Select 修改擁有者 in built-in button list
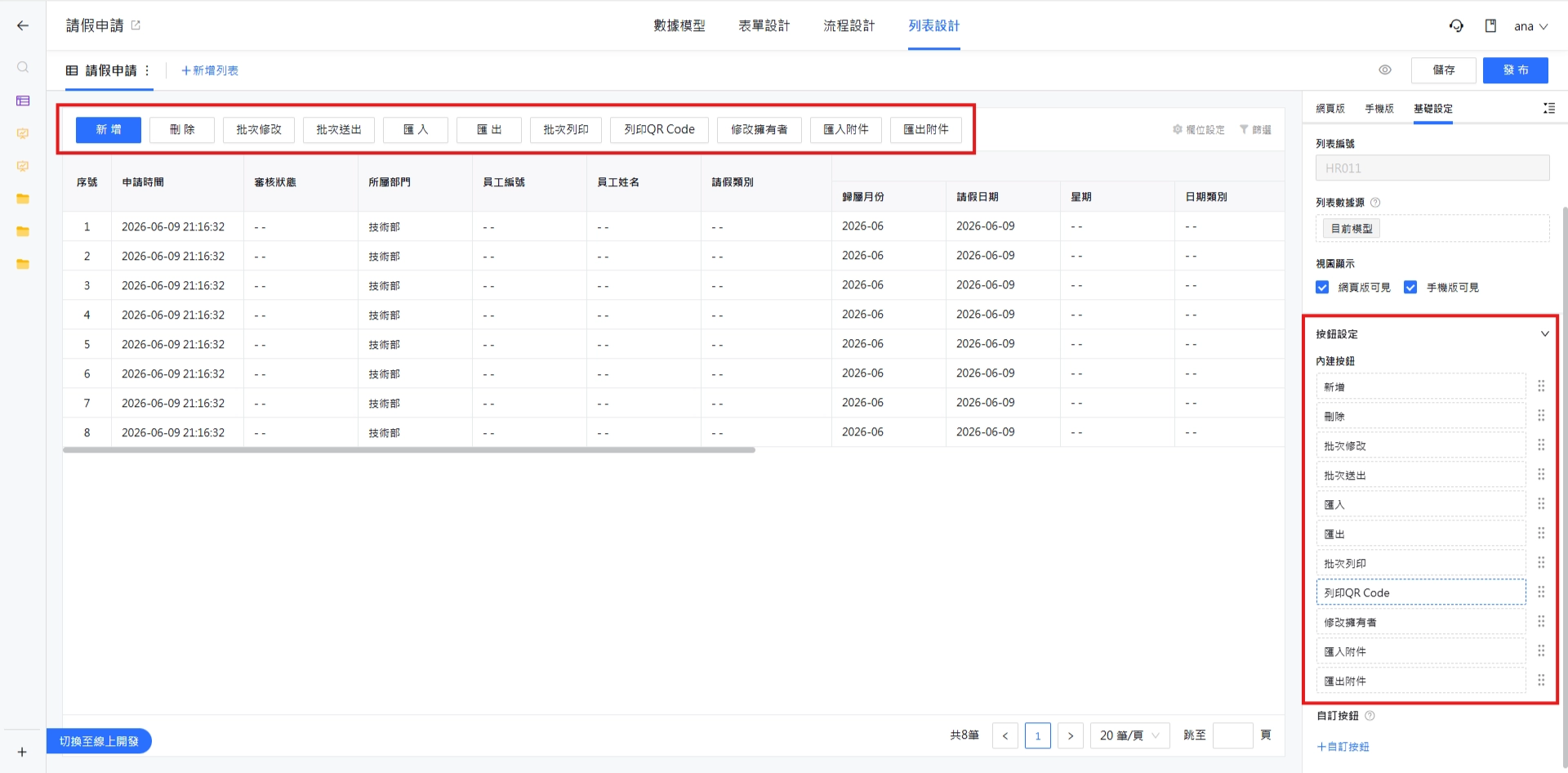 tap(1421, 622)
